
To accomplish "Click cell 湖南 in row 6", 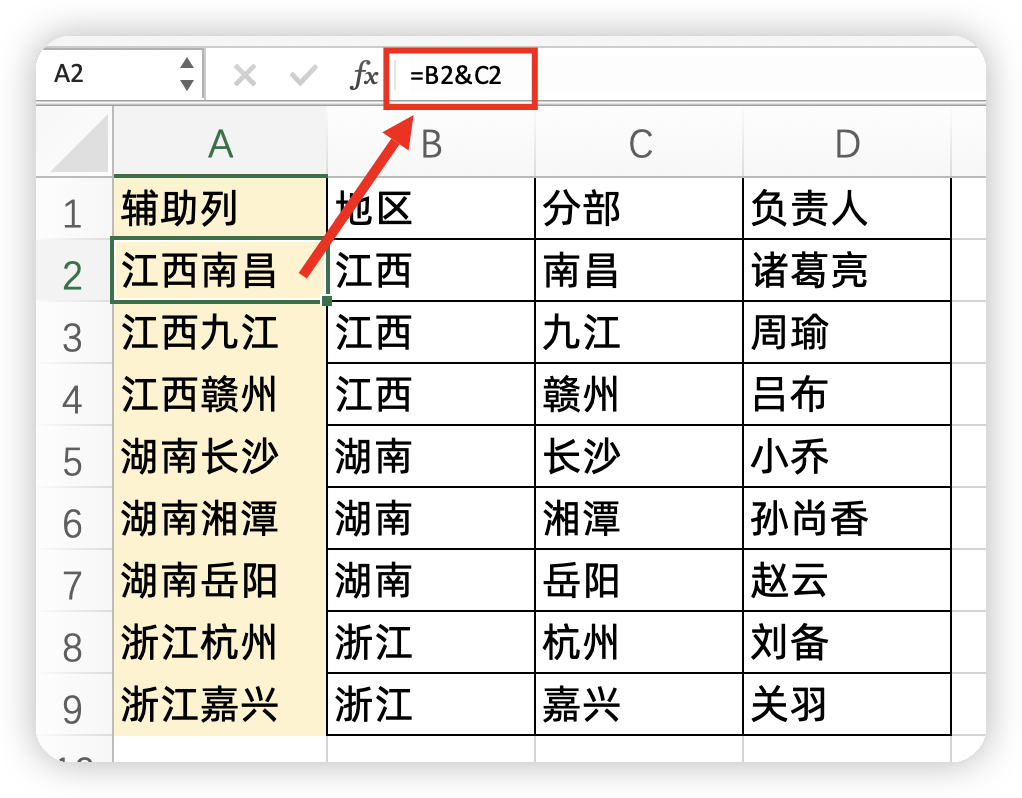I will coord(431,518).
